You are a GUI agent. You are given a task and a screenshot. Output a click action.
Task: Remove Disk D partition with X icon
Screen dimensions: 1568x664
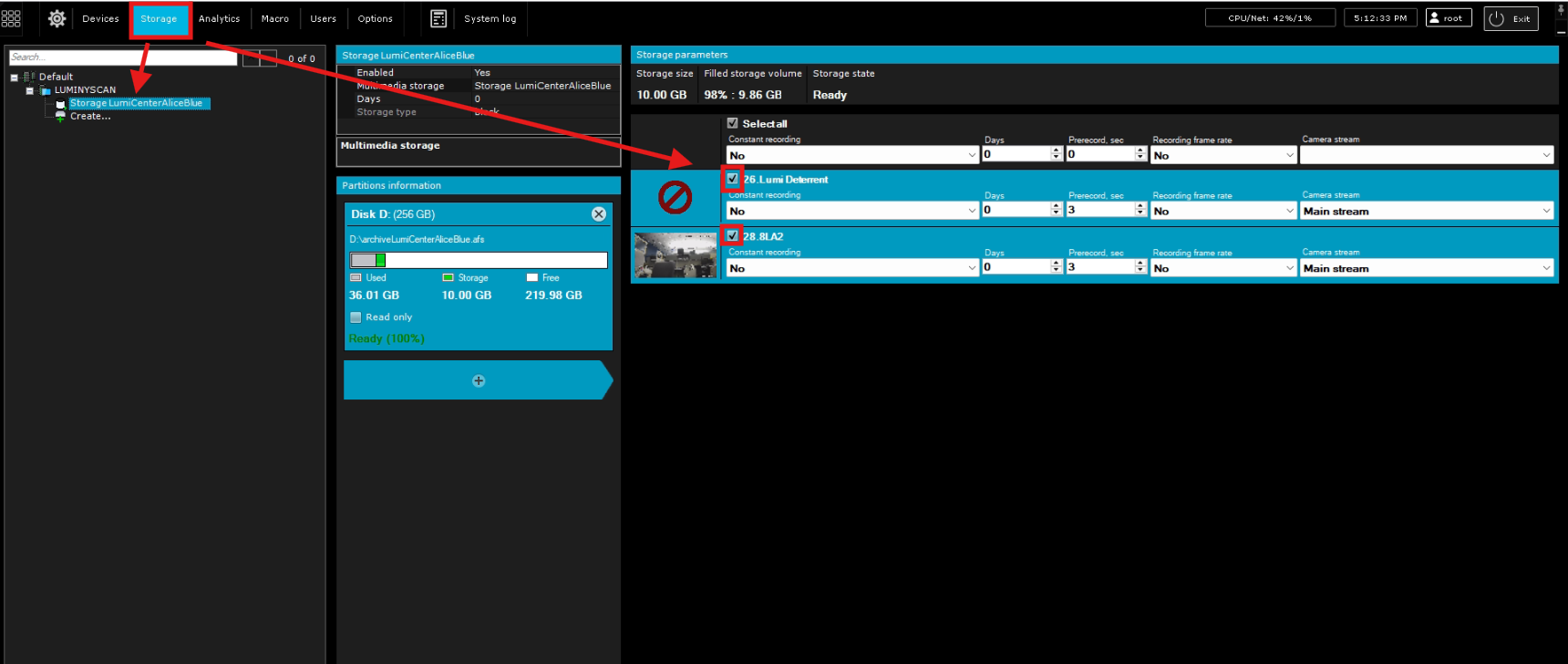pyautogui.click(x=598, y=213)
